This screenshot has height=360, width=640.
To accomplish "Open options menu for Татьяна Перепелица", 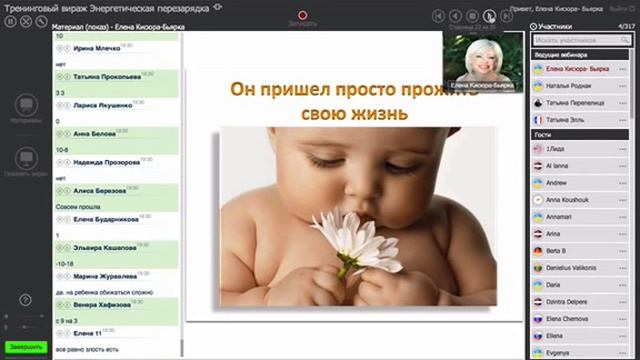I will 622,103.
